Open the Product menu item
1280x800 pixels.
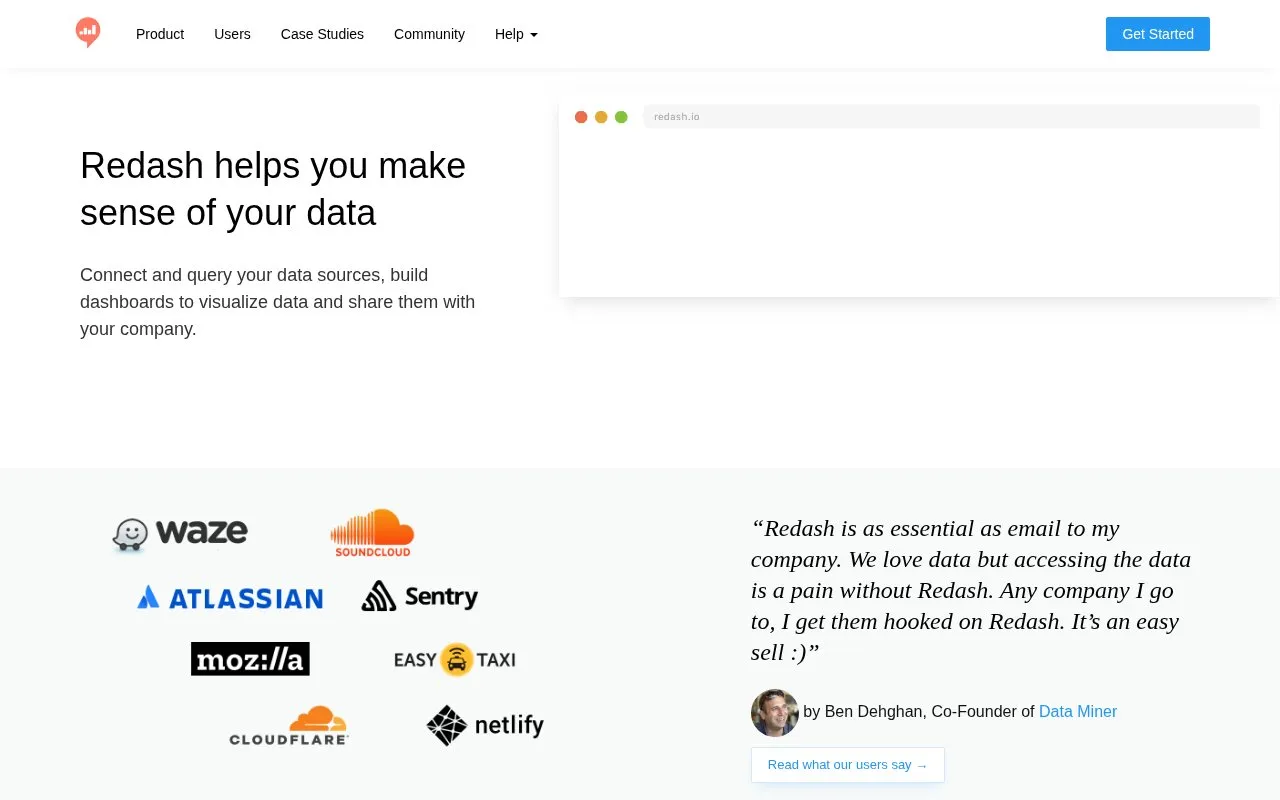(x=160, y=34)
